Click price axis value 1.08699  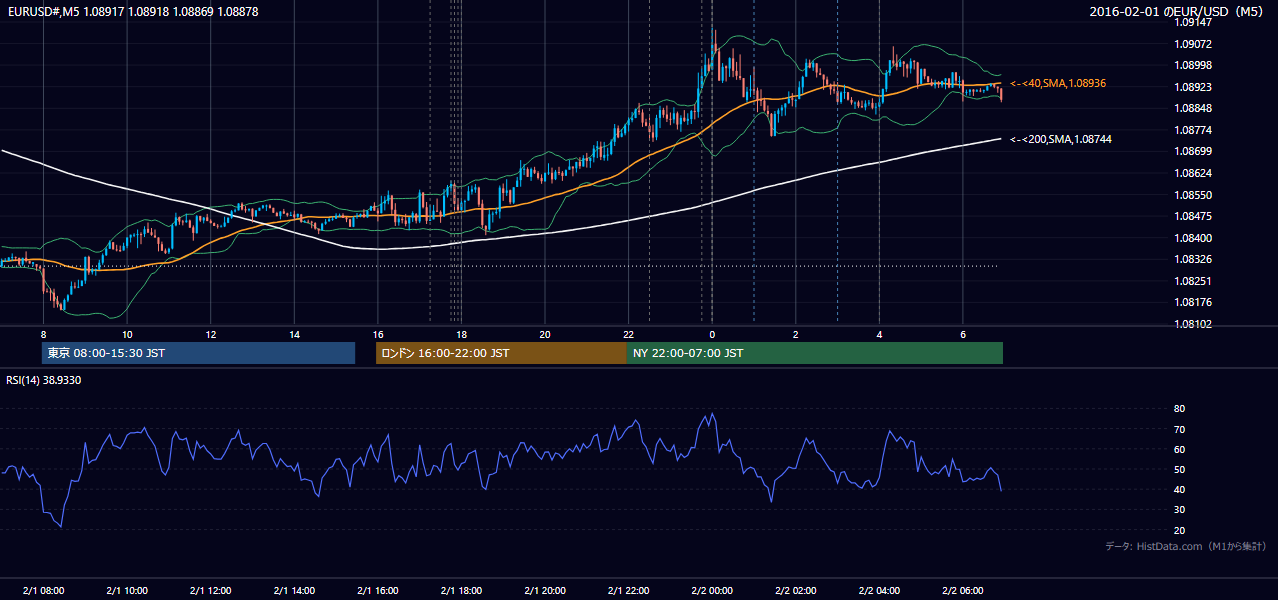[x=1194, y=151]
